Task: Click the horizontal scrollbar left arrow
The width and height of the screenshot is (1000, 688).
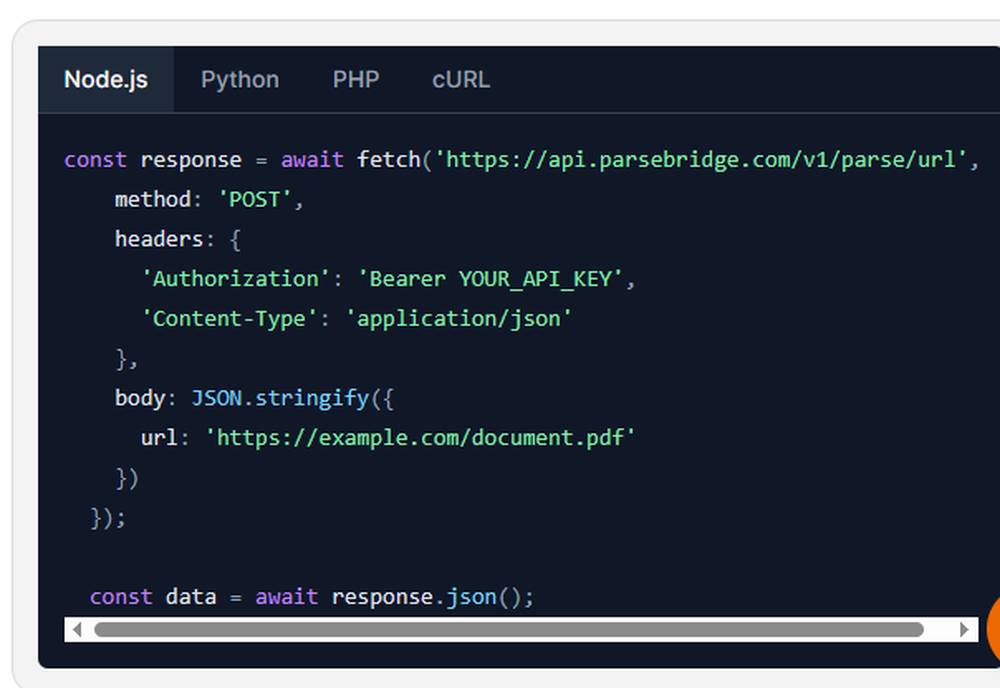Action: click(x=77, y=630)
